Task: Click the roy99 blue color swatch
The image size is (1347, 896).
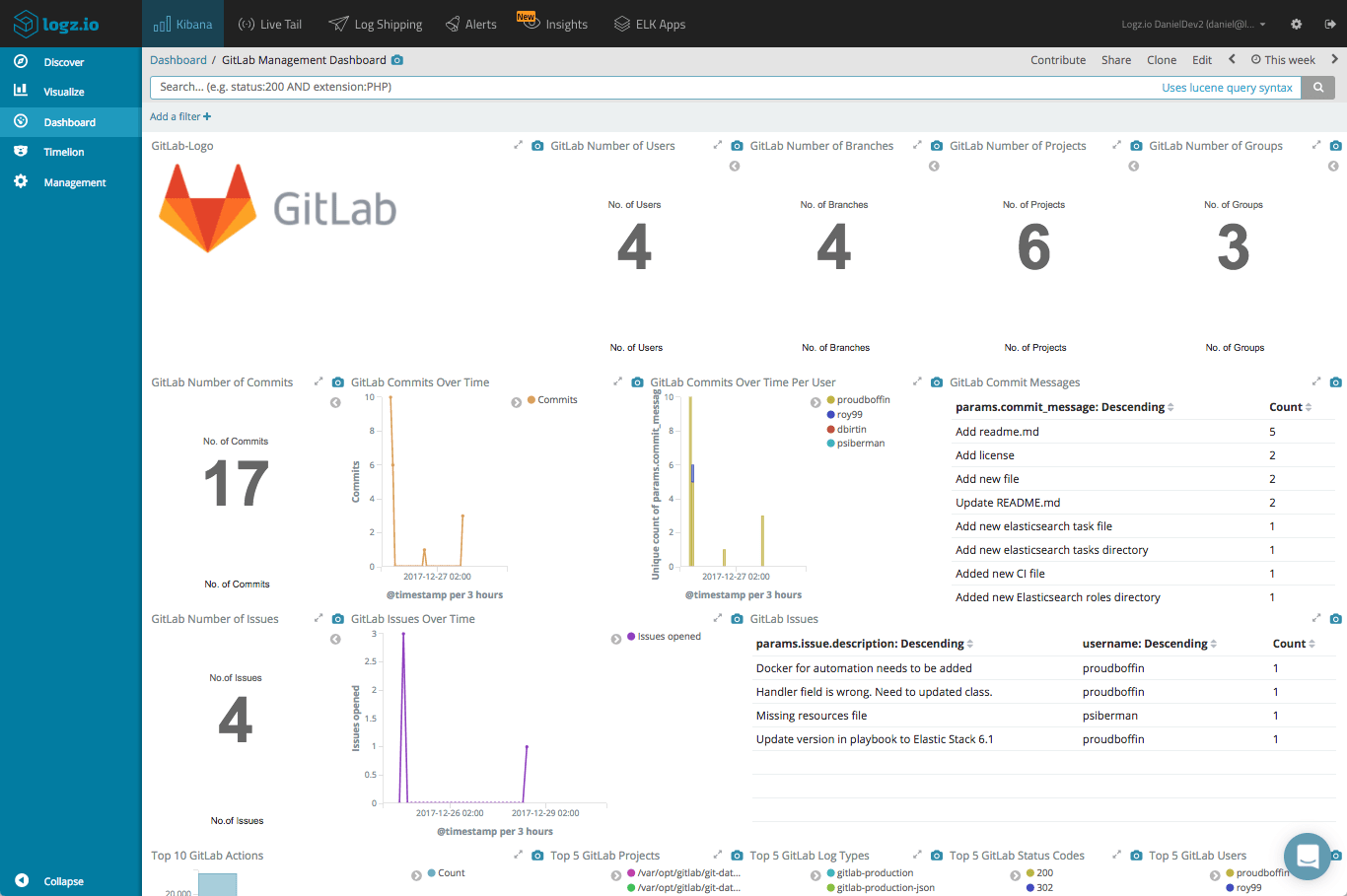Action: (x=831, y=414)
